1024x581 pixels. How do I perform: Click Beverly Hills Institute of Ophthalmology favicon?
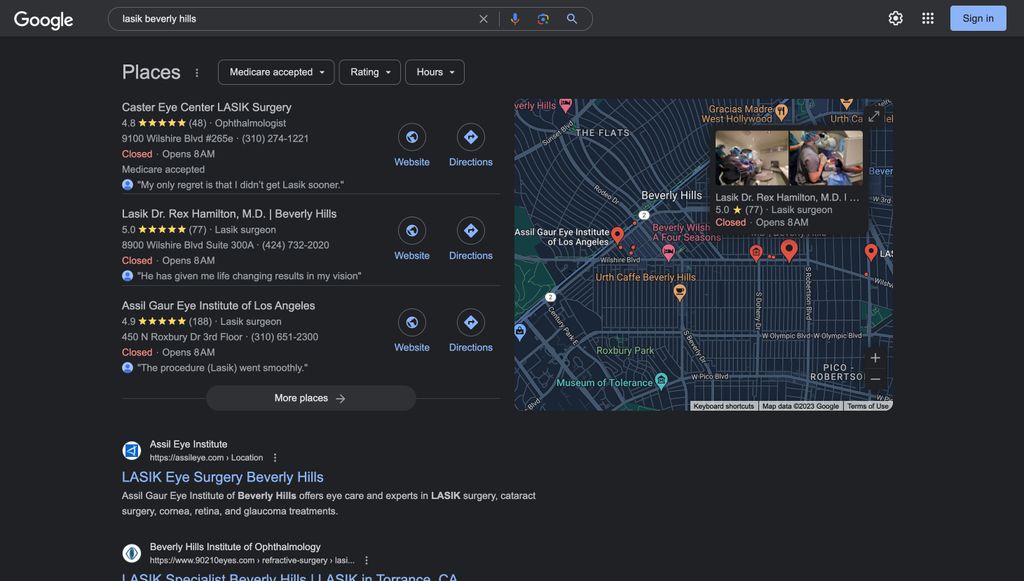tap(132, 554)
